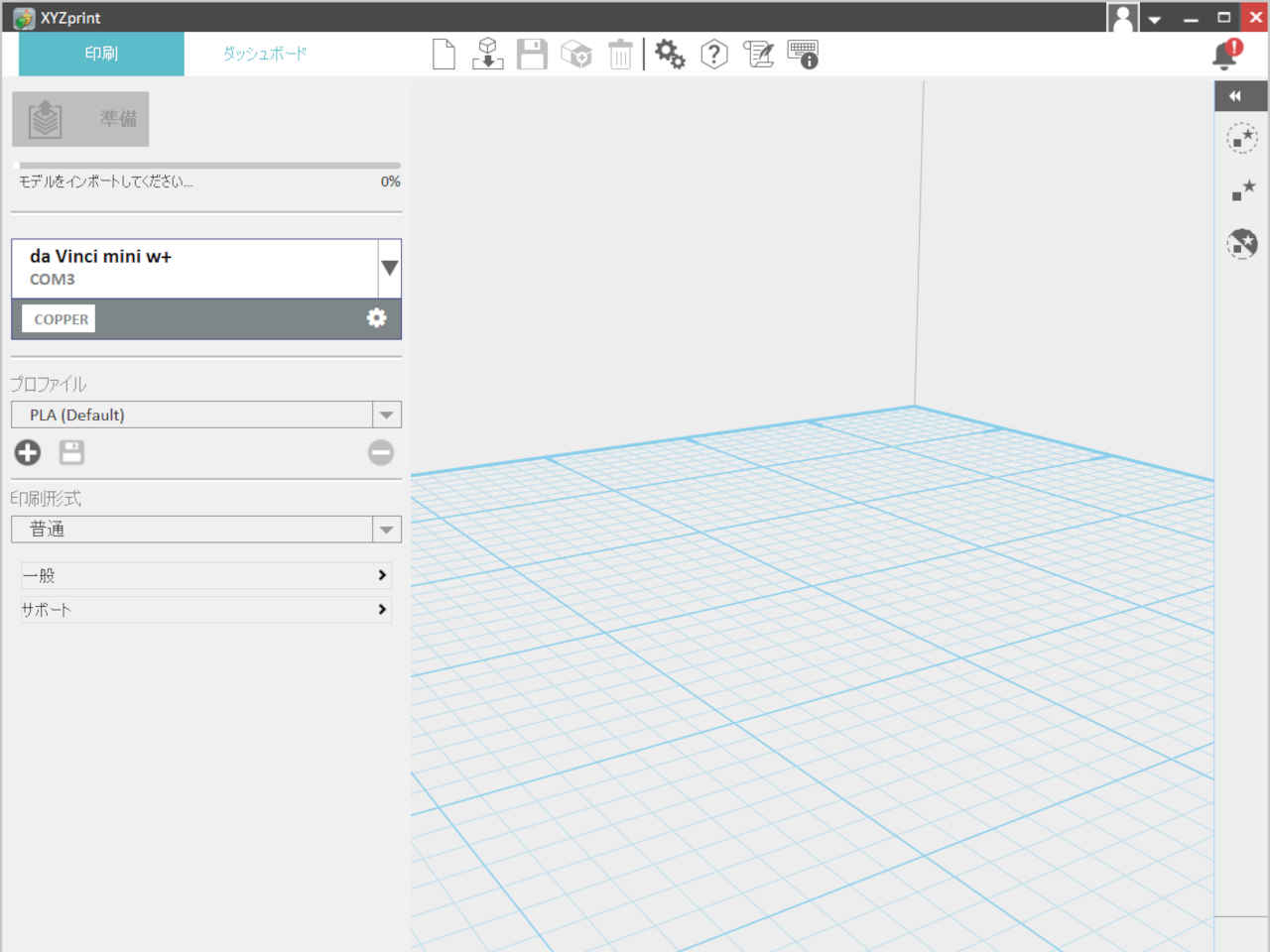The width and height of the screenshot is (1270, 952).
Task: Click the プロファイル label
Action: (49, 384)
